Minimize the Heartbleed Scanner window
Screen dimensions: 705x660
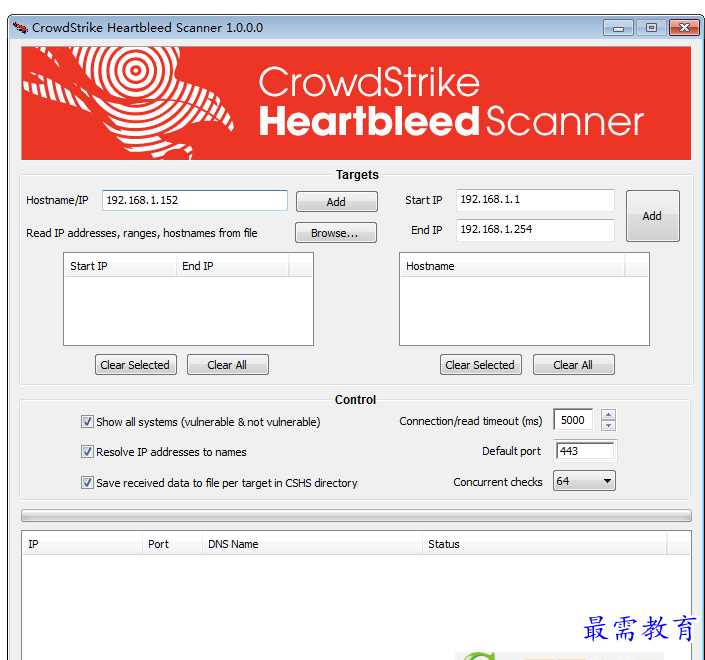pyautogui.click(x=618, y=28)
